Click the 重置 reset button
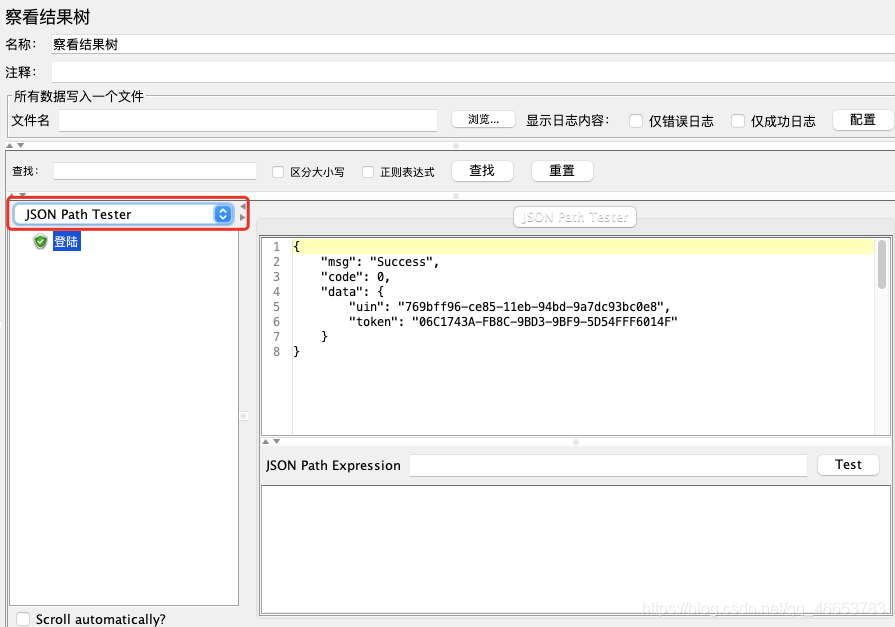The image size is (895, 627). [x=562, y=171]
